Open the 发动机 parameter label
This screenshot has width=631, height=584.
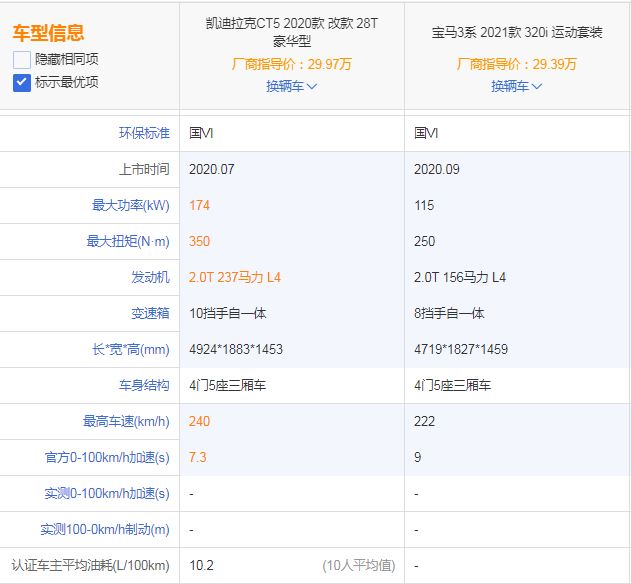pyautogui.click(x=150, y=277)
